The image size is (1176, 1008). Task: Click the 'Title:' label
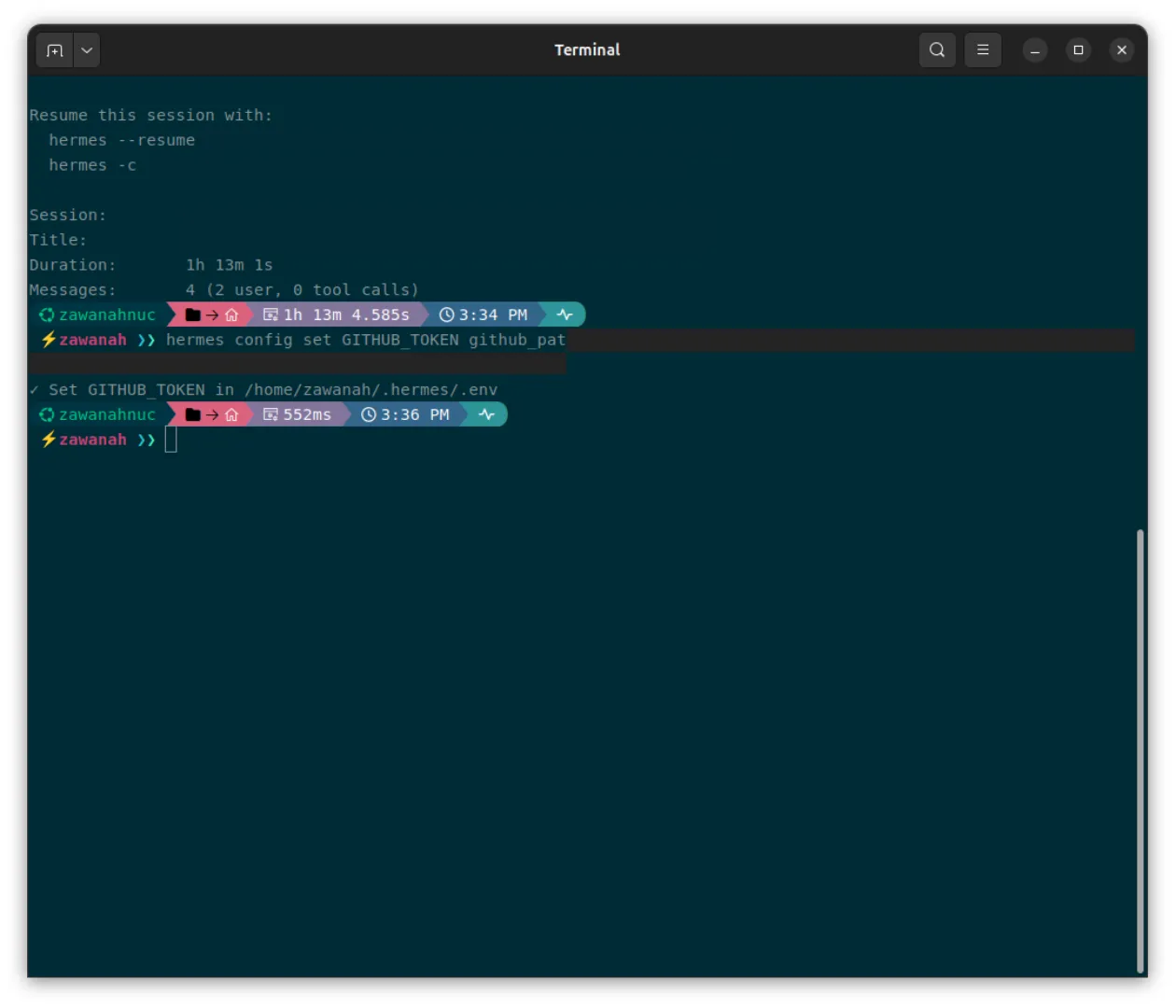tap(58, 241)
